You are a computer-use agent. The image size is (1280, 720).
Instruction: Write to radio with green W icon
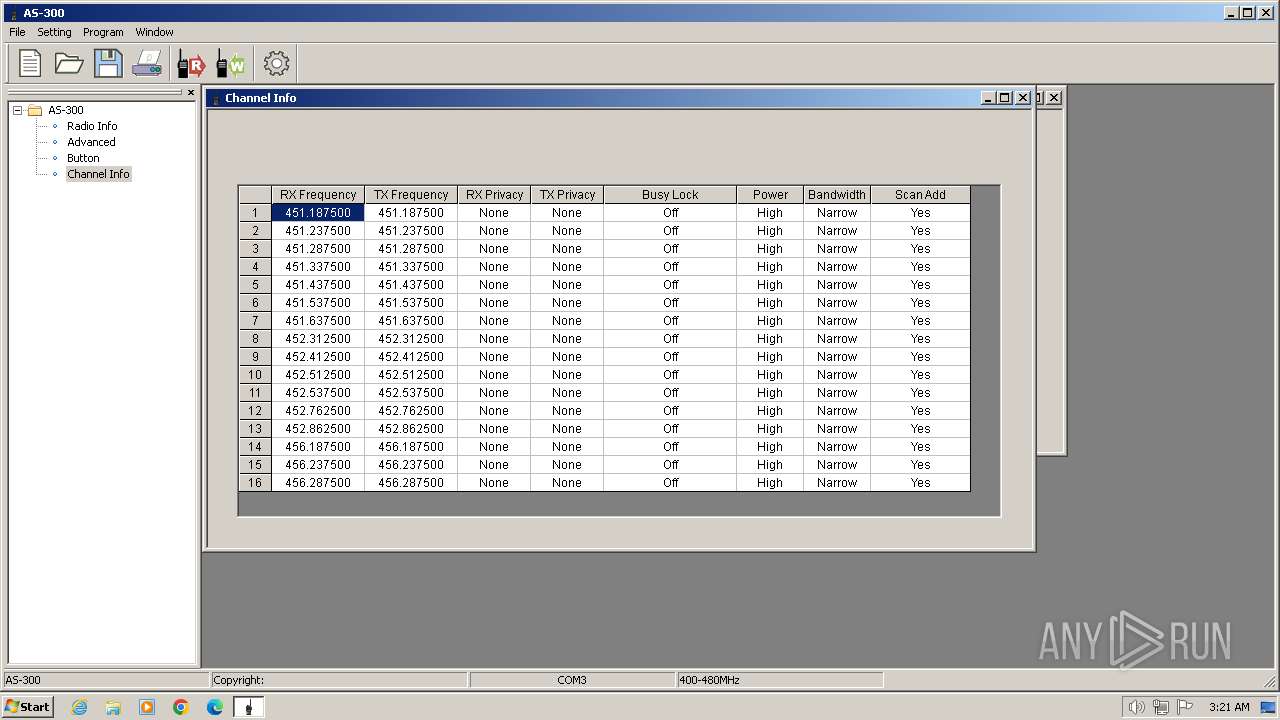[230, 64]
